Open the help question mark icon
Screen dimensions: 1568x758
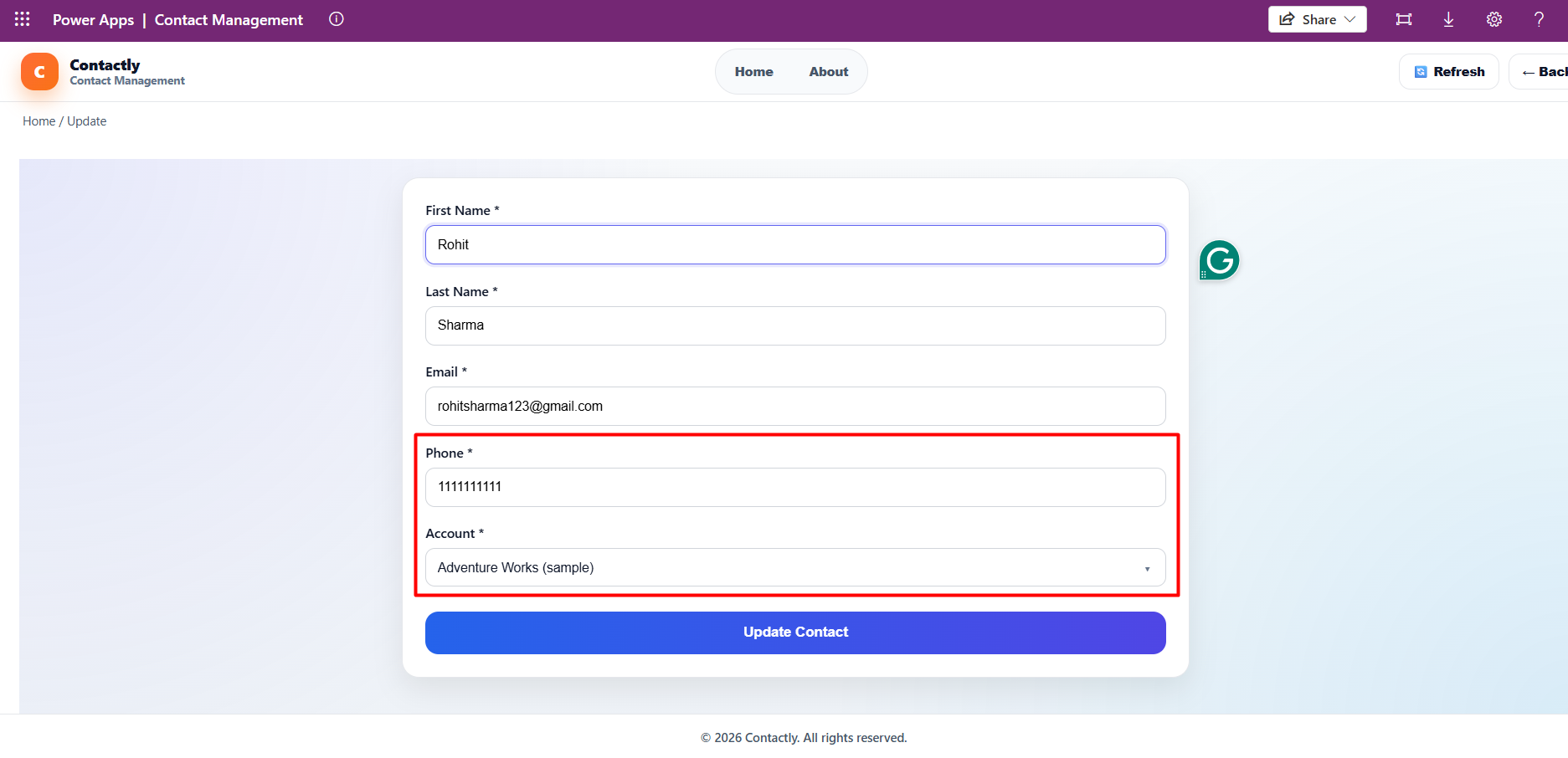[x=1539, y=19]
